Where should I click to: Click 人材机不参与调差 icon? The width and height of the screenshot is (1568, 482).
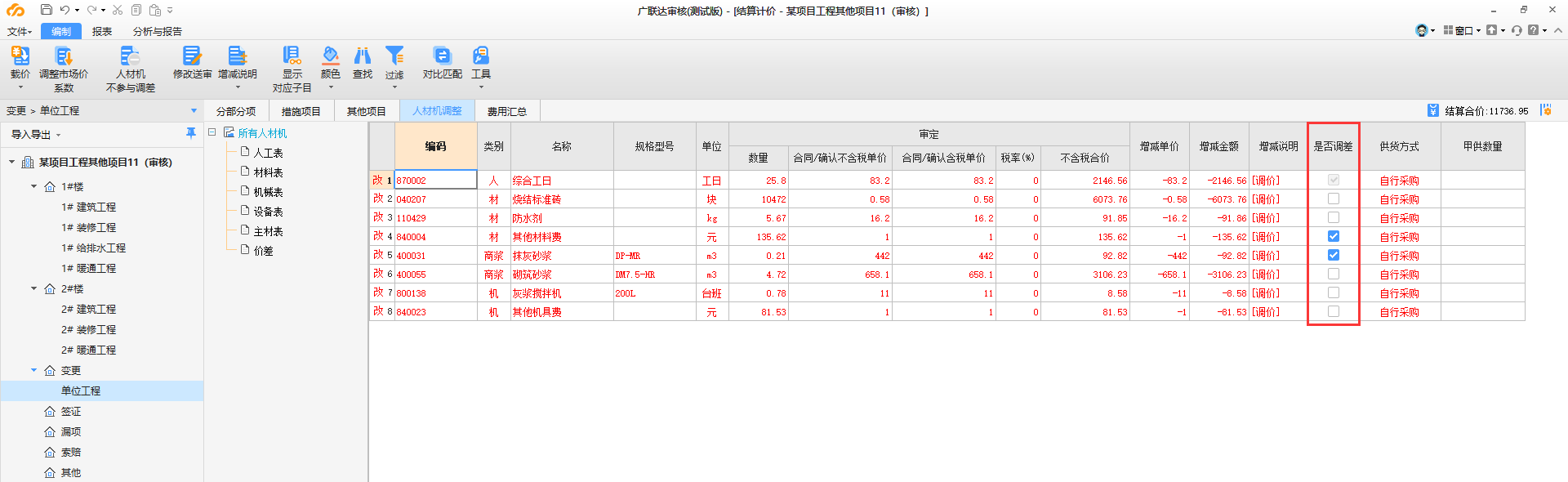[x=130, y=56]
